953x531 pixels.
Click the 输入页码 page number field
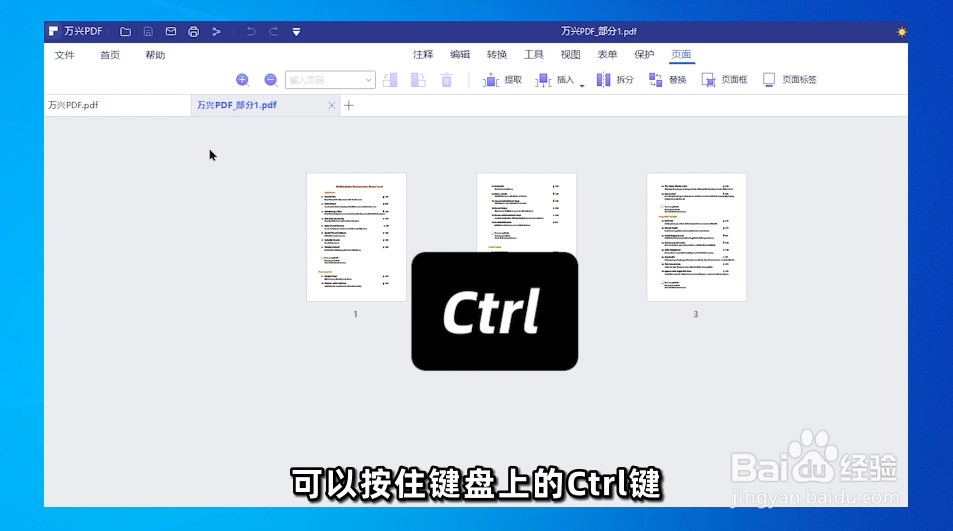click(330, 80)
